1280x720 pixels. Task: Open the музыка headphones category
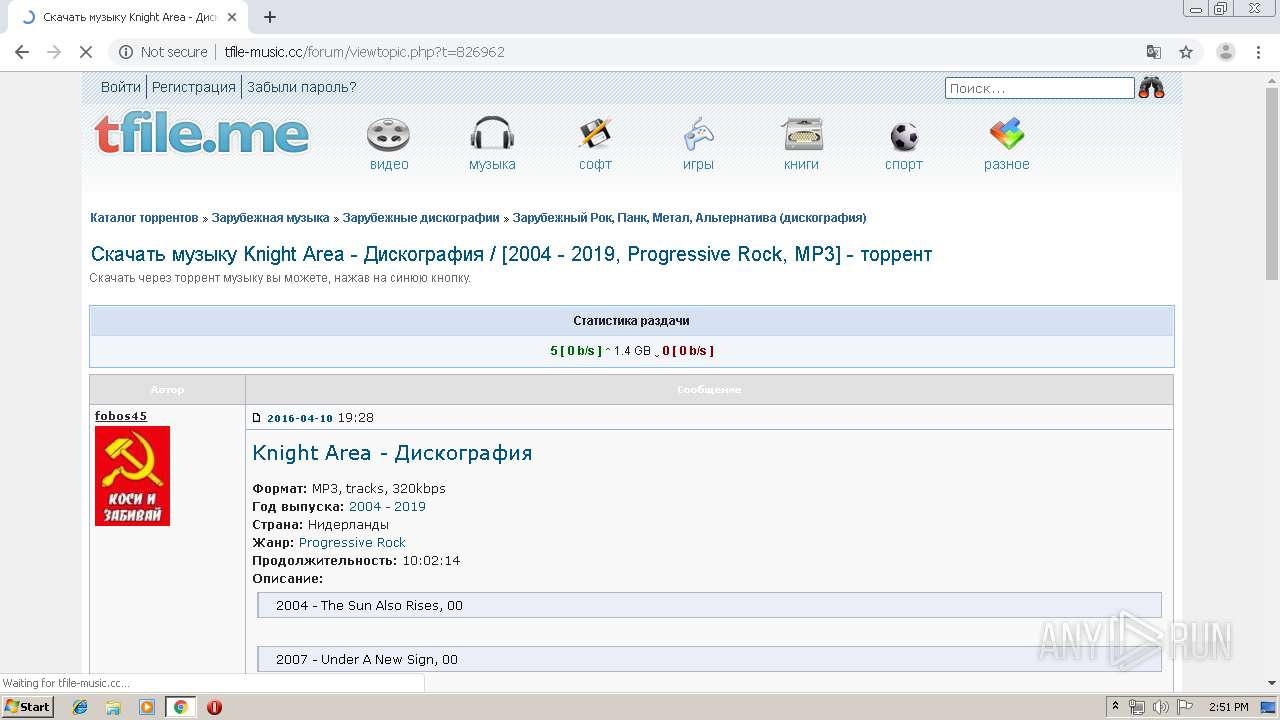click(x=492, y=135)
